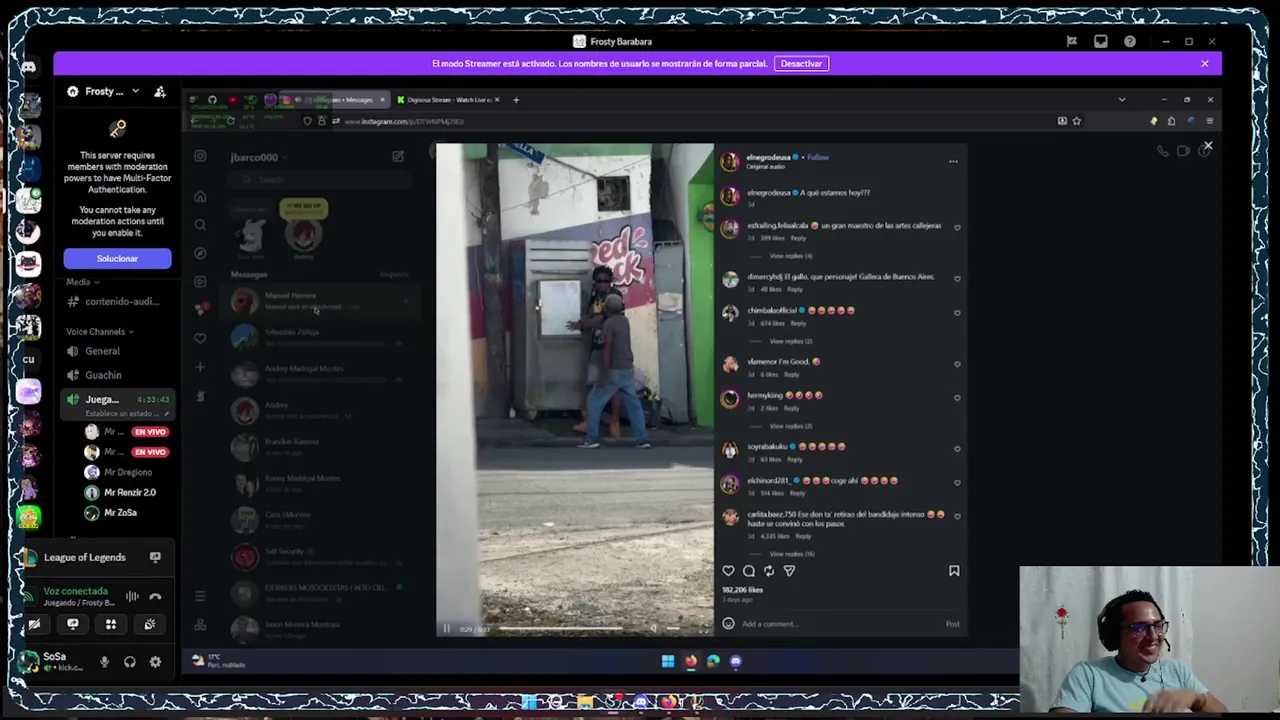
Task: Save the Instagram post with the bookmark icon
Action: click(x=954, y=571)
